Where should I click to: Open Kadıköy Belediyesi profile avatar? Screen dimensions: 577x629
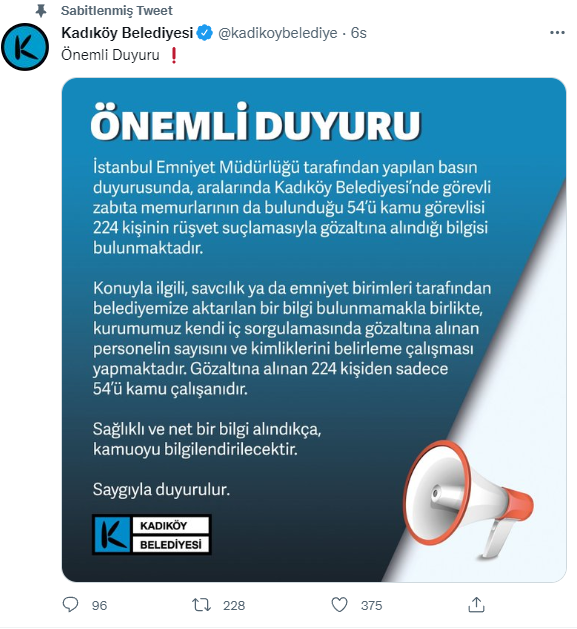click(25, 47)
